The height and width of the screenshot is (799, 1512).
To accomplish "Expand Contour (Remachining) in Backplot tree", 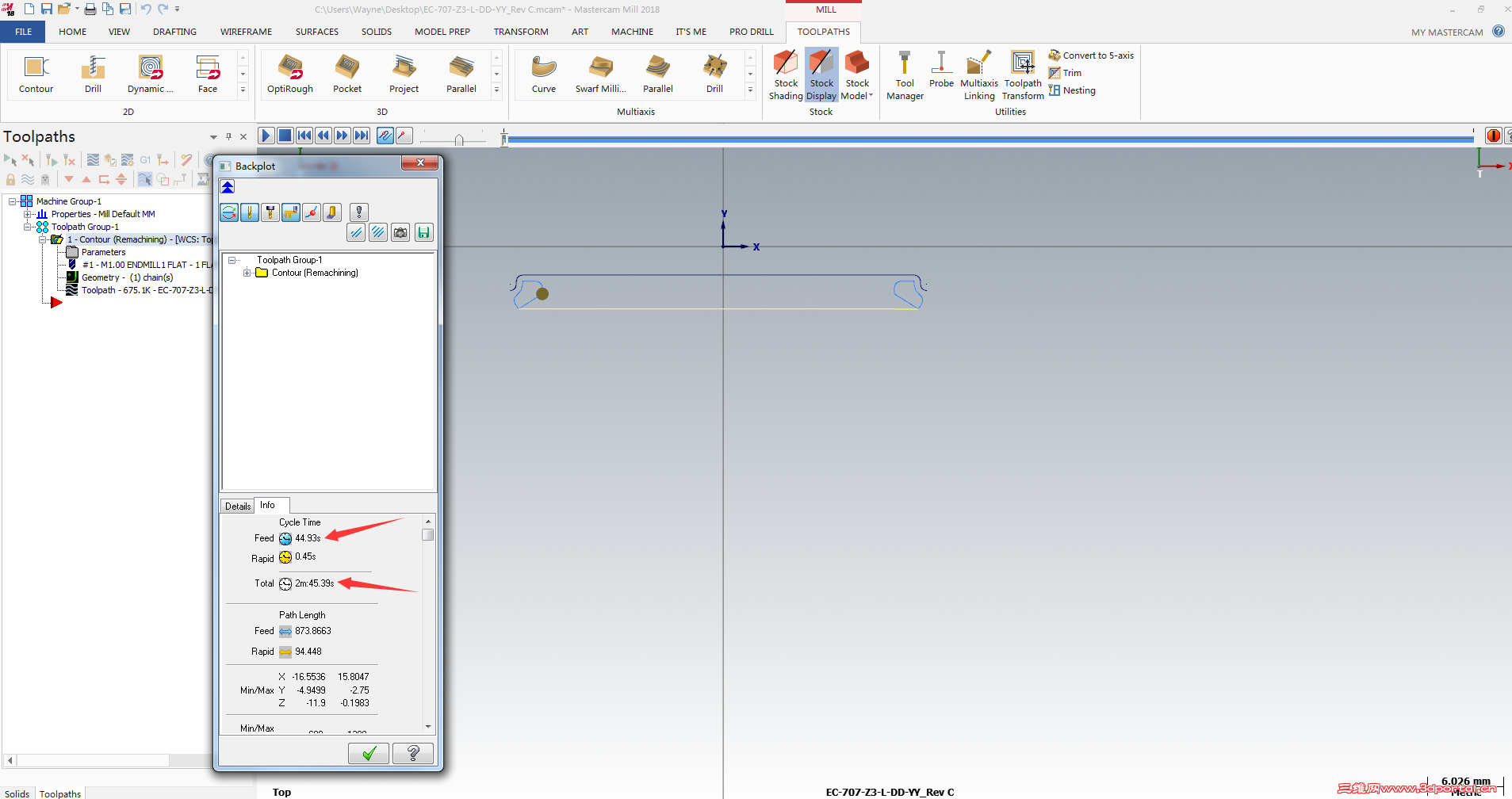I will point(247,273).
